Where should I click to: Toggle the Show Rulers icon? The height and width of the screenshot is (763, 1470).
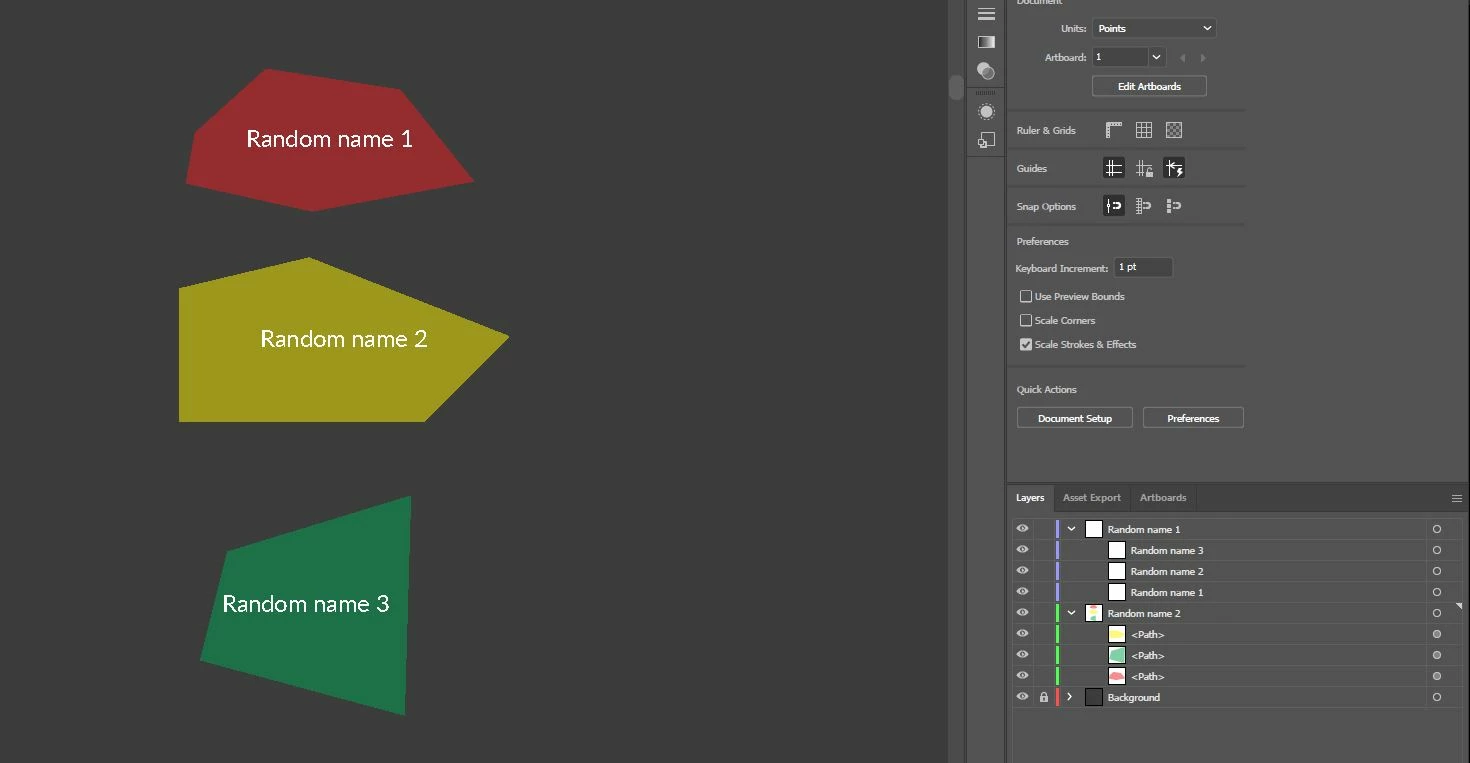click(x=1114, y=130)
